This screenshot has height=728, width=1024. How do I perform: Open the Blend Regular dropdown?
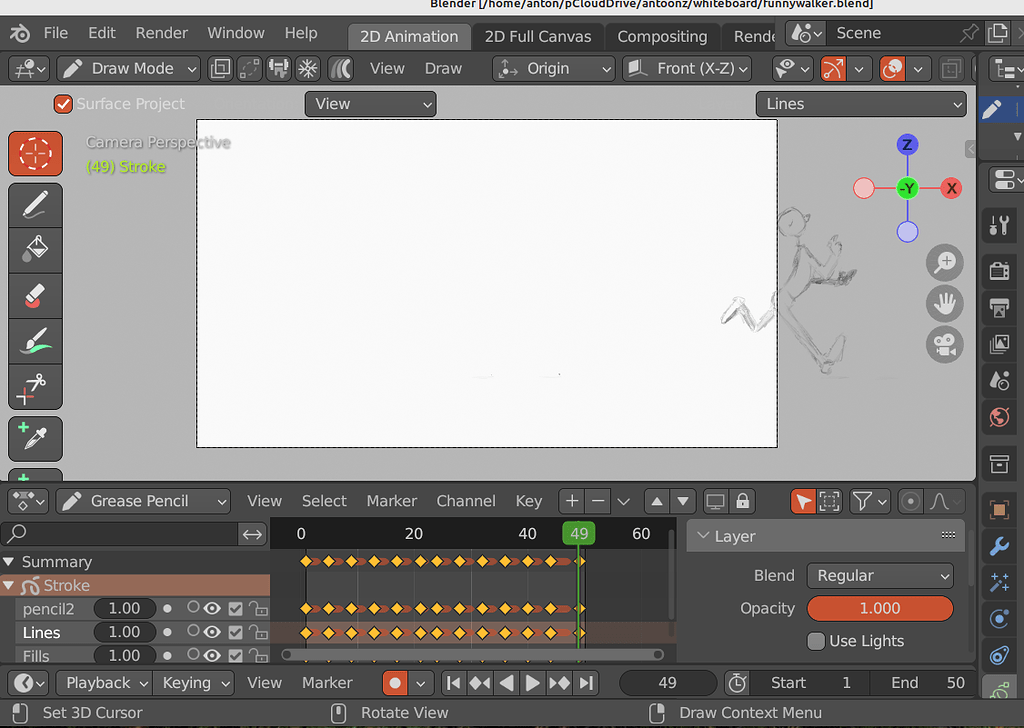880,576
